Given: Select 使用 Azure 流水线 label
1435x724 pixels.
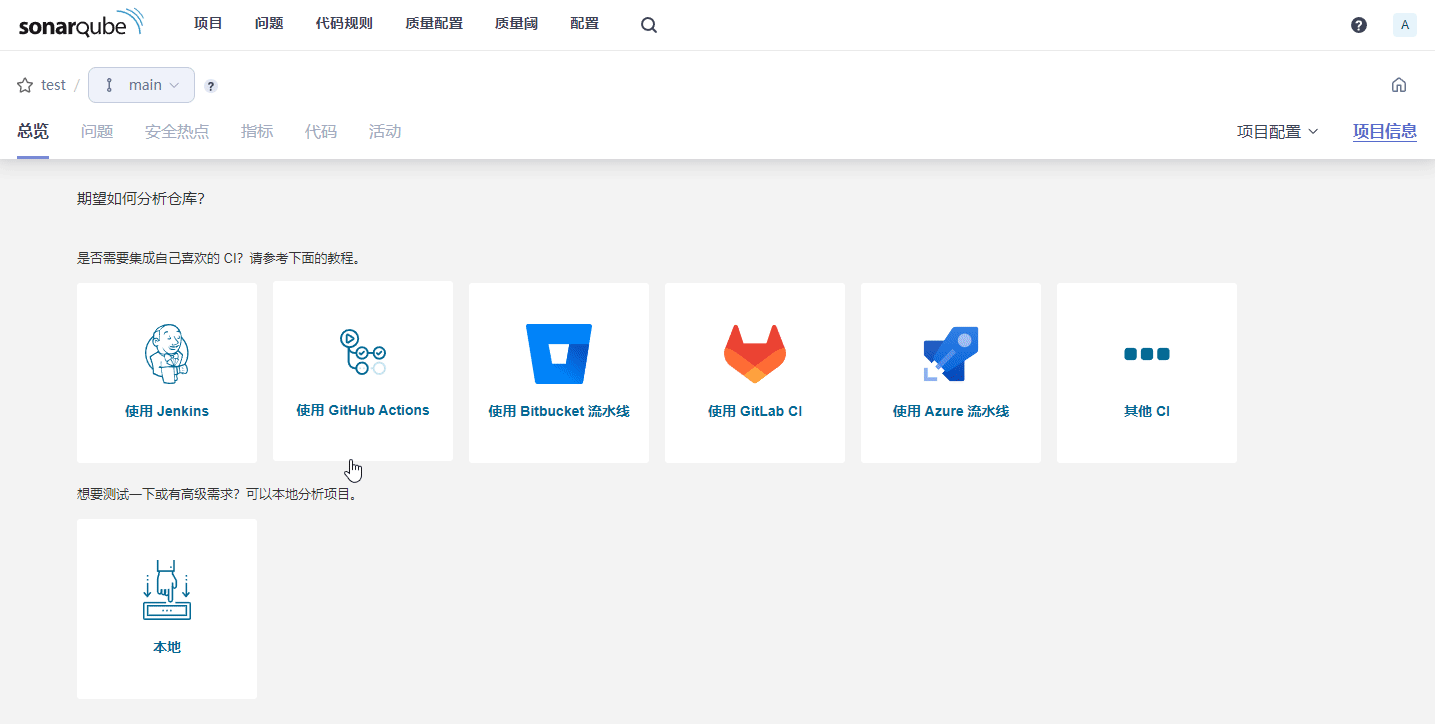Looking at the screenshot, I should click(x=951, y=411).
